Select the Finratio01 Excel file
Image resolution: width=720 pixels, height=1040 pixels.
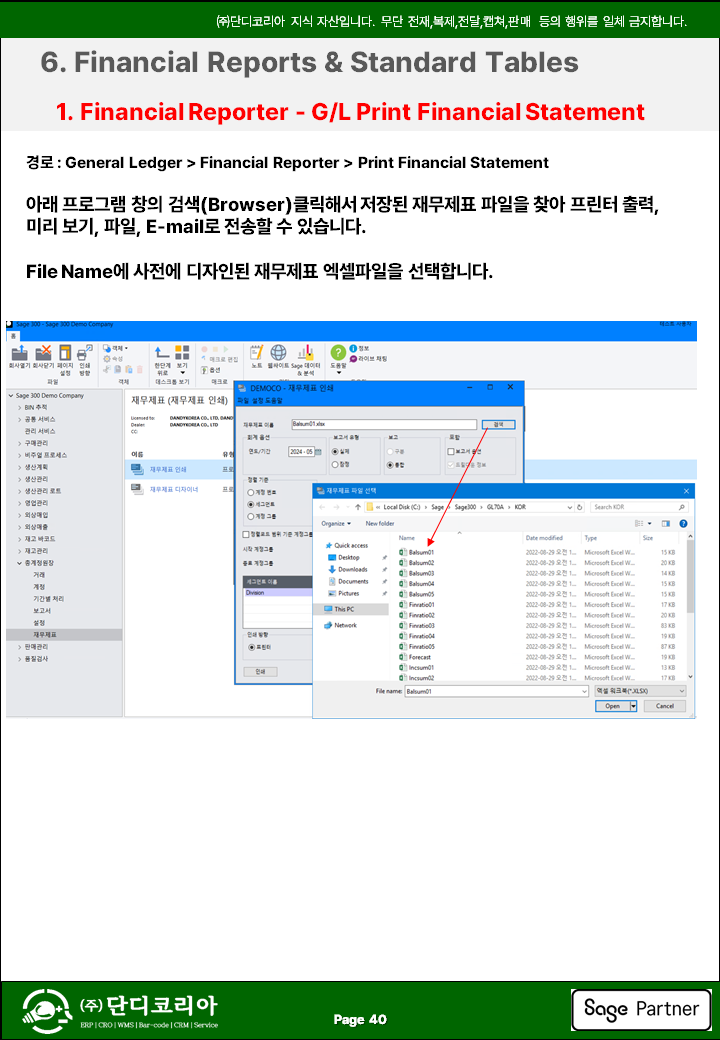pyautogui.click(x=416, y=604)
